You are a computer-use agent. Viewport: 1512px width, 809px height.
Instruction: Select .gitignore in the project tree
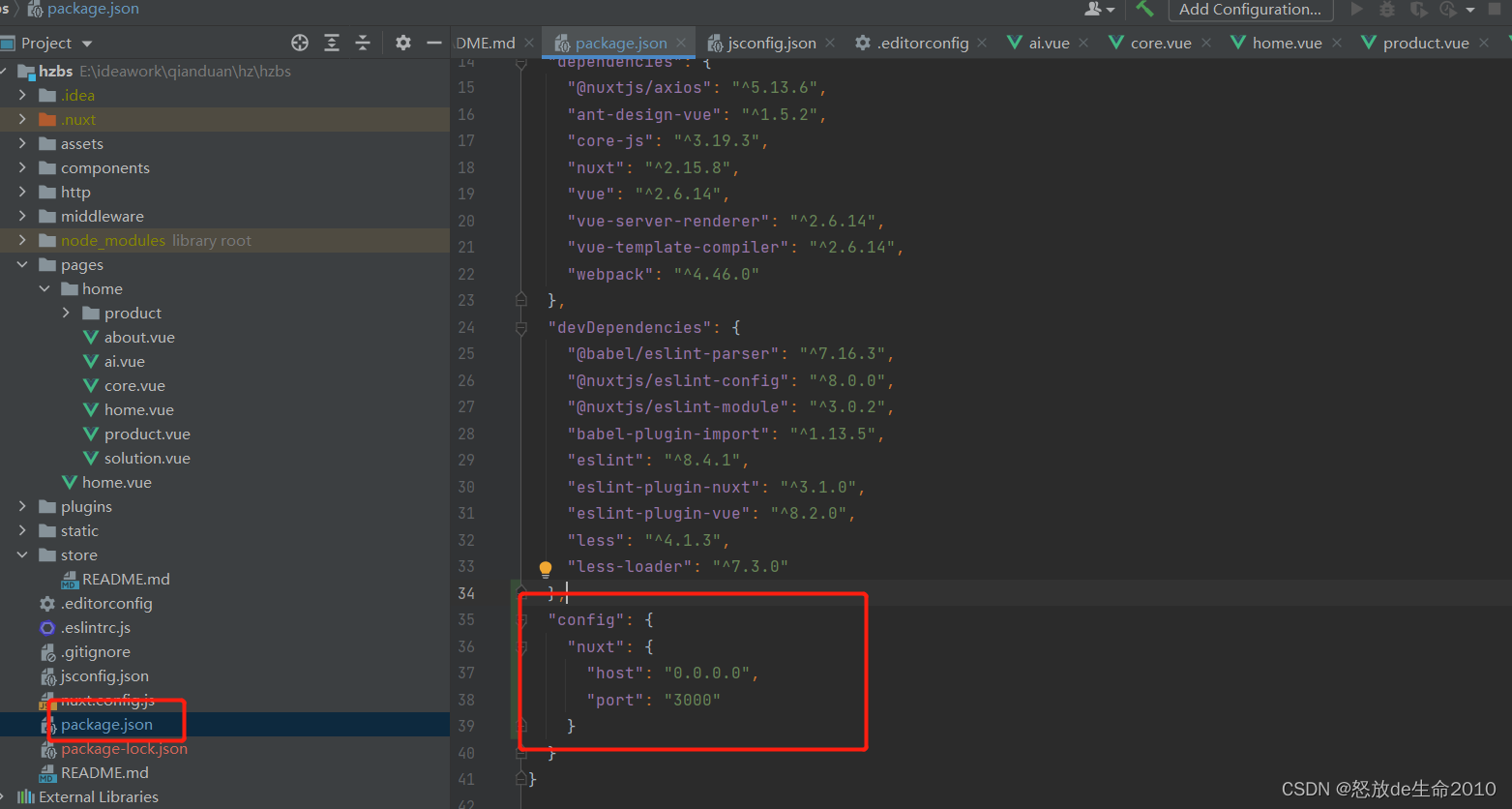tap(95, 651)
